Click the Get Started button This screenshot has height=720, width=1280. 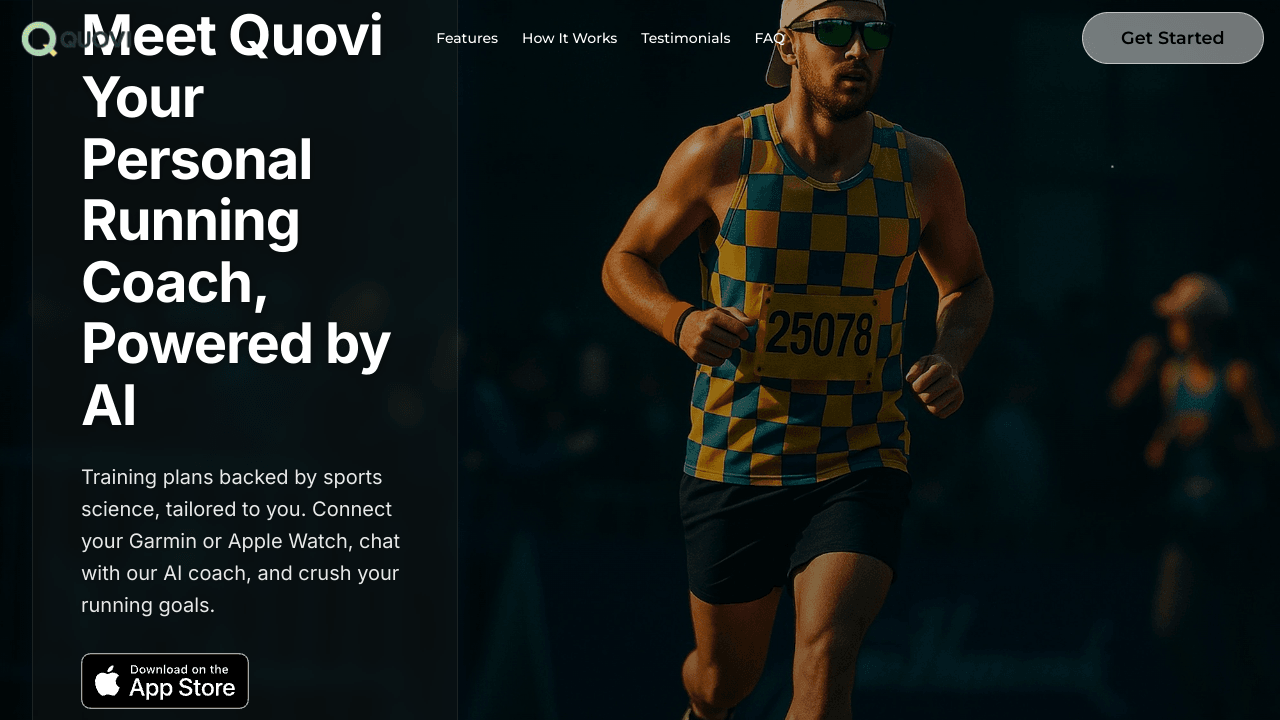[1172, 38]
